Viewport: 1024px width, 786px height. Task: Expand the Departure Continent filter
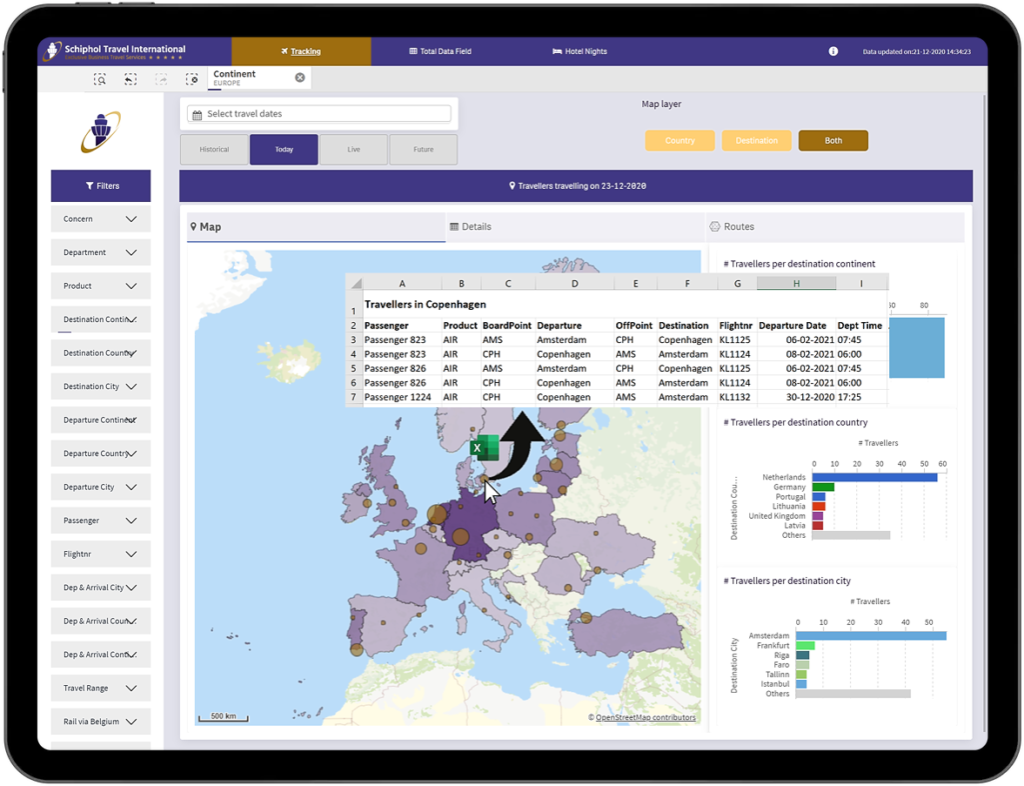(101, 420)
